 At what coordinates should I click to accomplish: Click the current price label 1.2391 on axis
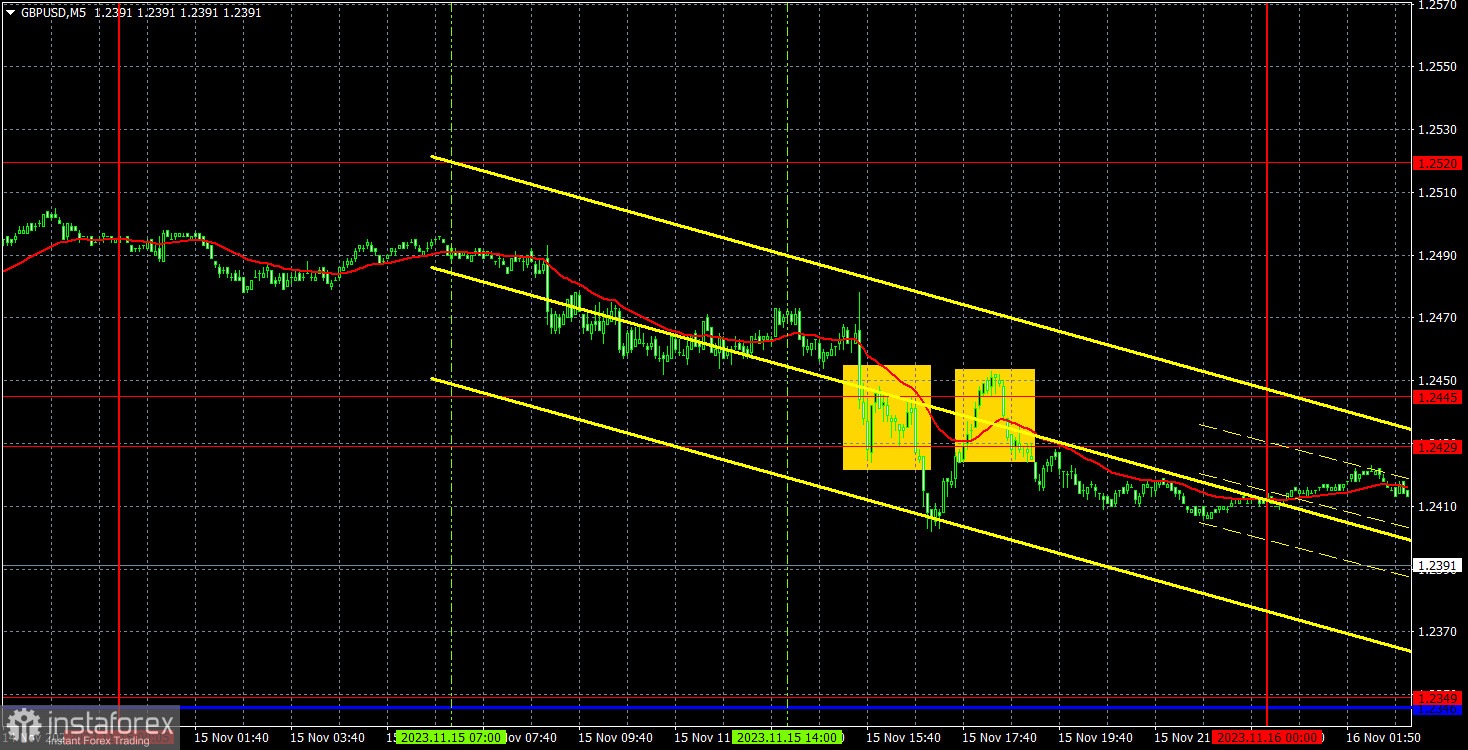pyautogui.click(x=1438, y=566)
